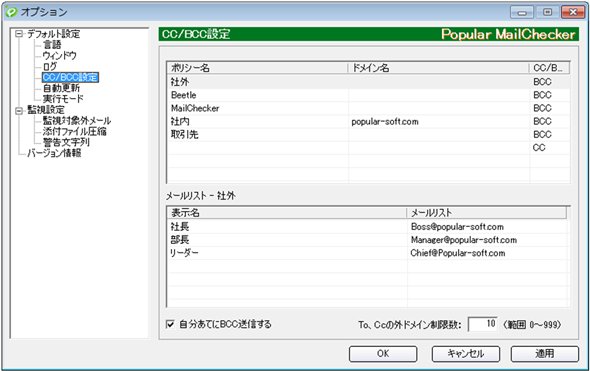This screenshot has width=590, height=371.
Task: Toggle 自分あてにBCC送信する checkbox
Action: point(170,324)
